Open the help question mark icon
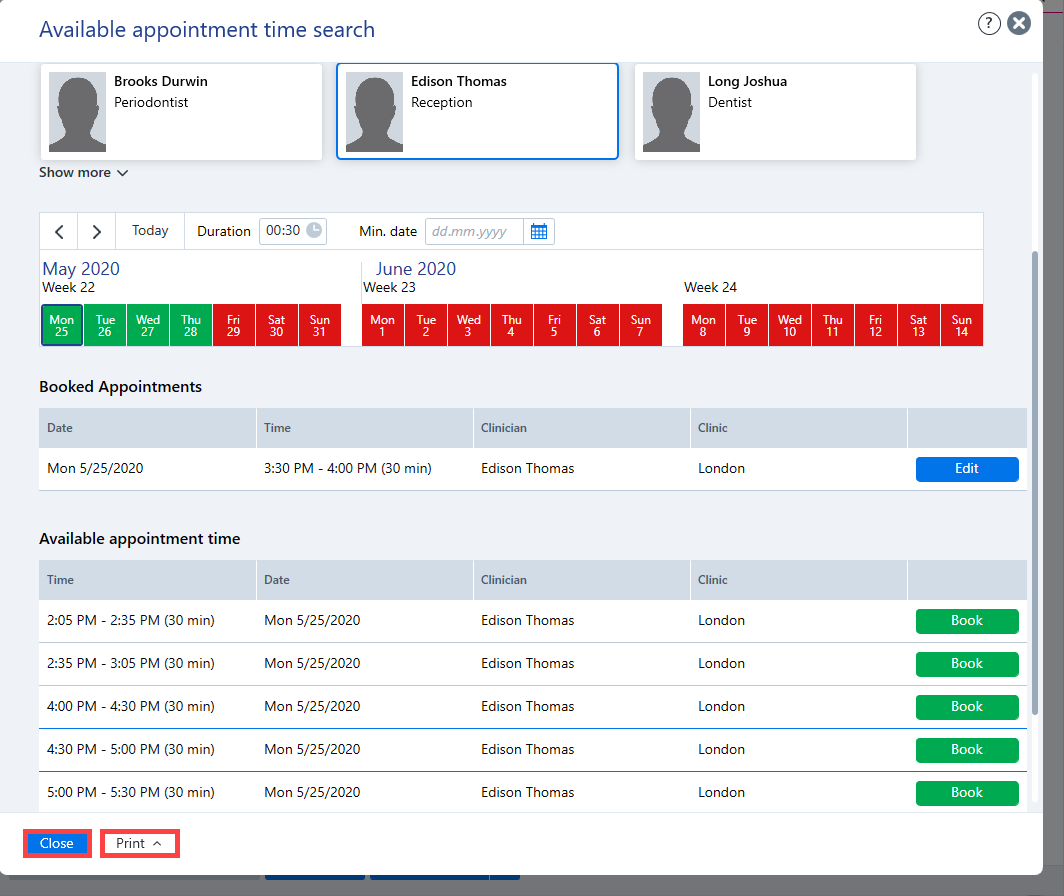 click(989, 24)
